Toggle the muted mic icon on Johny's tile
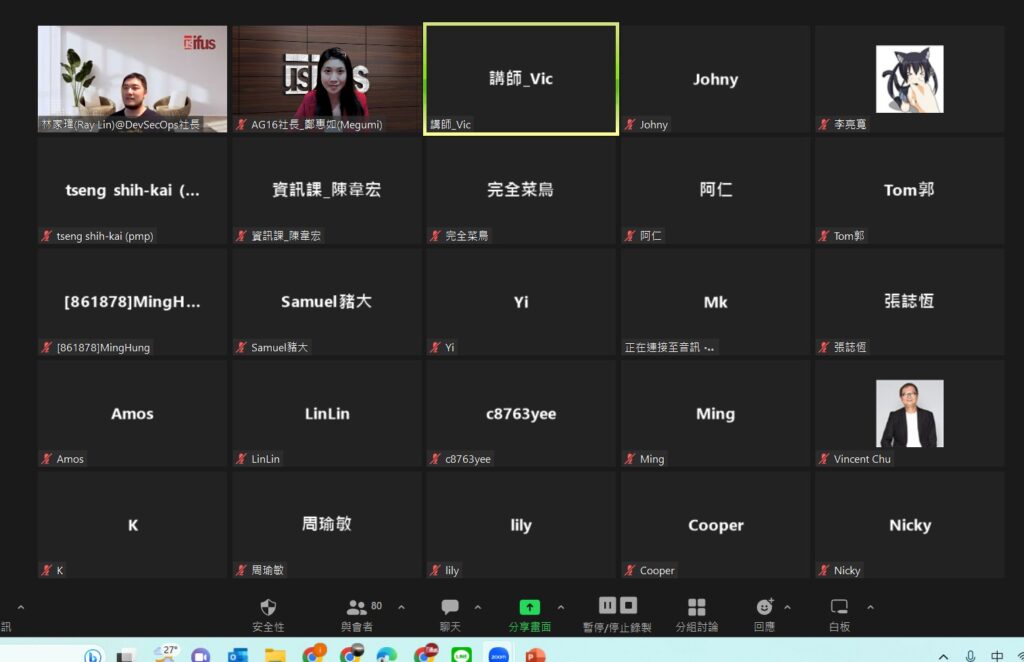 click(x=630, y=125)
